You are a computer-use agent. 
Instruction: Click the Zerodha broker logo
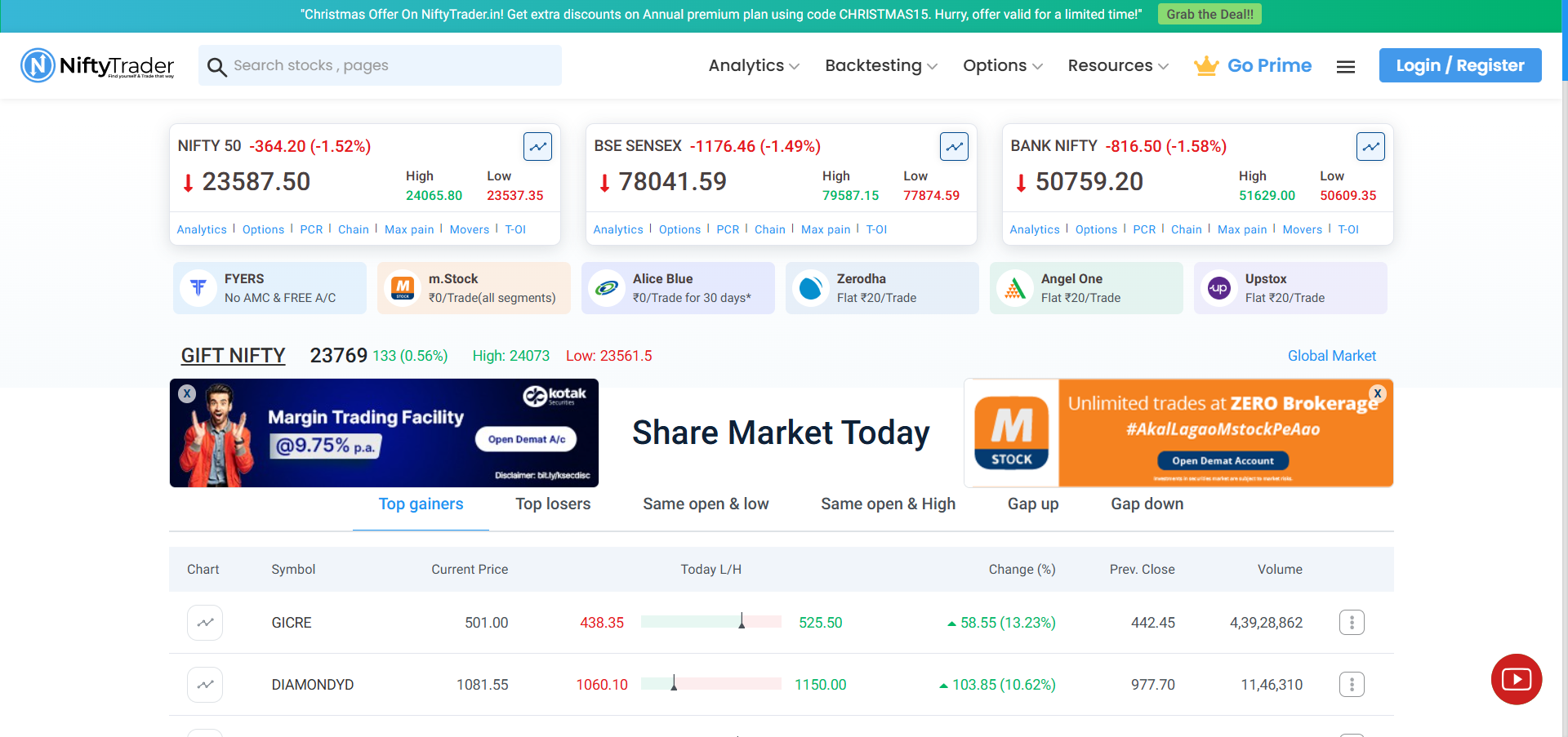(811, 288)
